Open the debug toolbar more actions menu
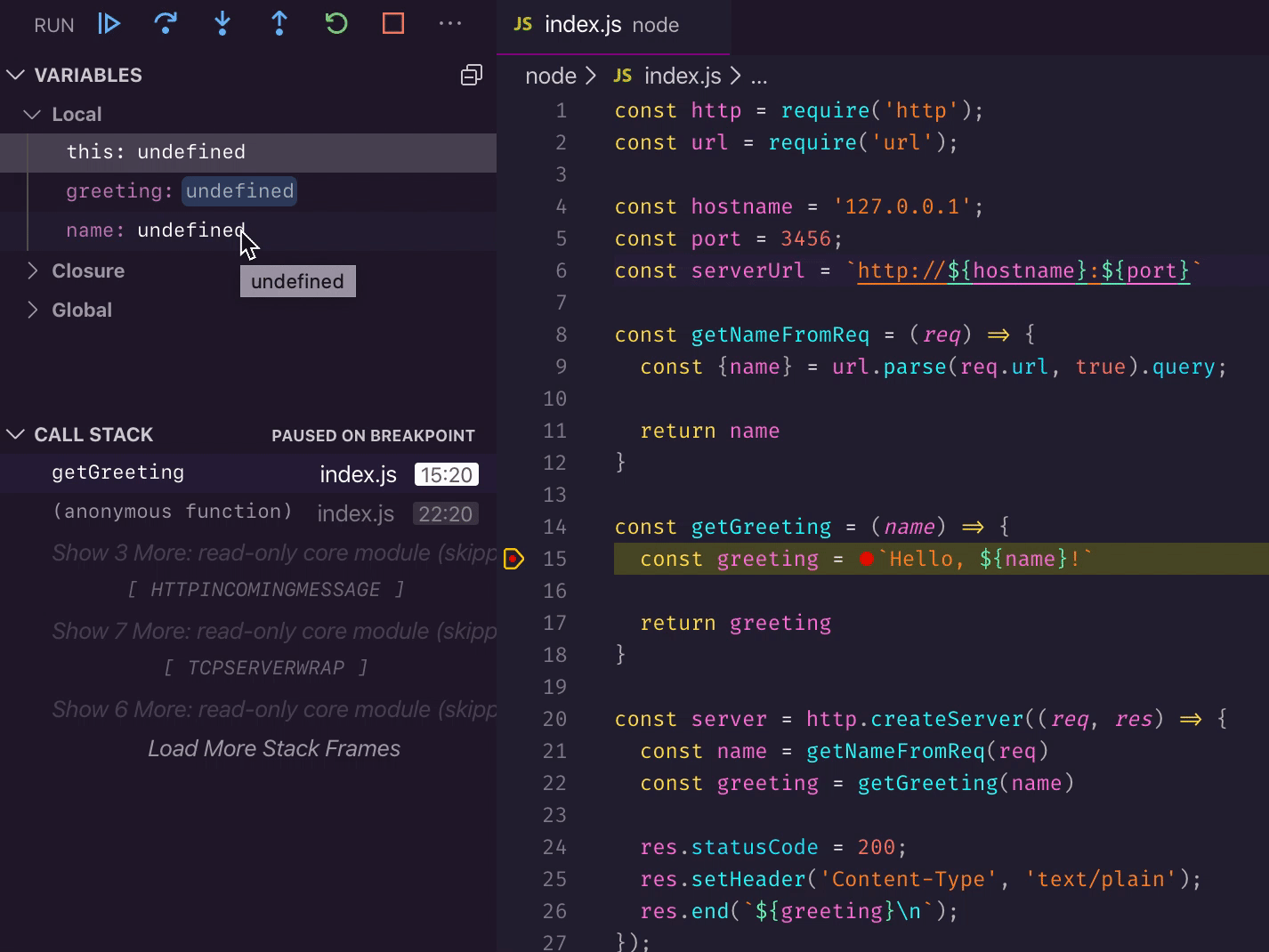The image size is (1269, 952). pos(450,24)
